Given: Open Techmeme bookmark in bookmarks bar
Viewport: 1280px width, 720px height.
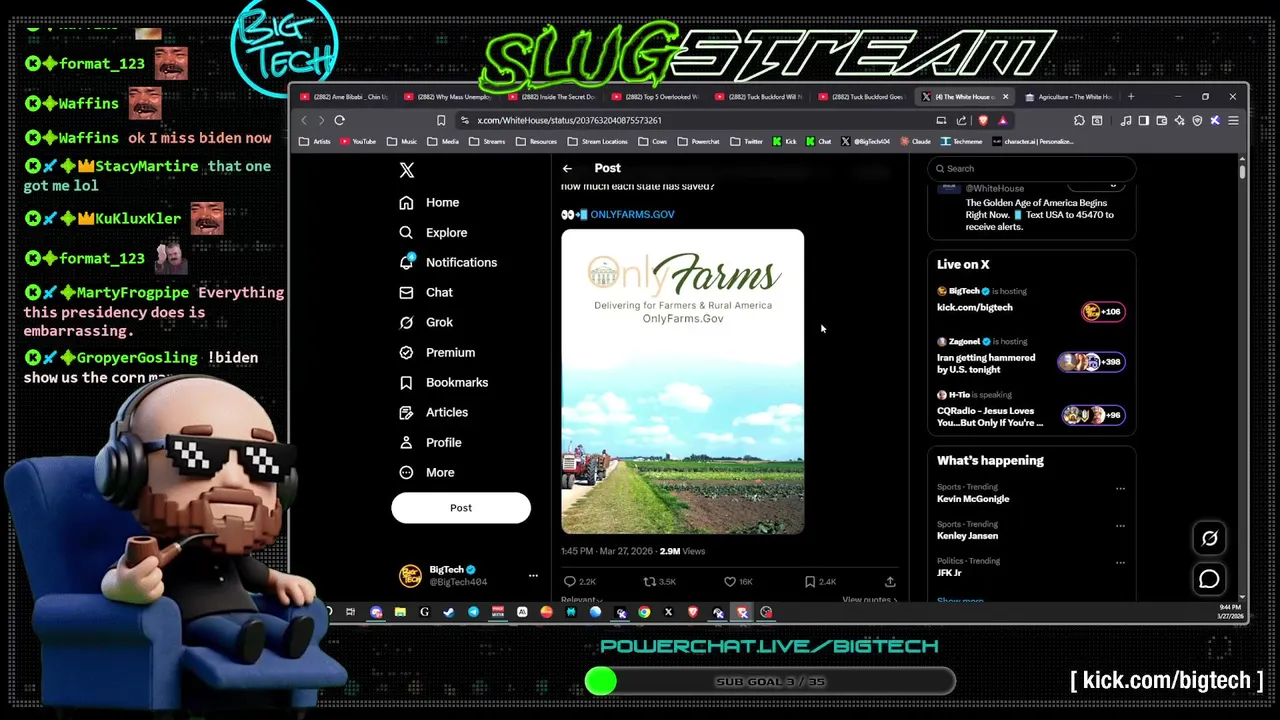Looking at the screenshot, I should 961,142.
